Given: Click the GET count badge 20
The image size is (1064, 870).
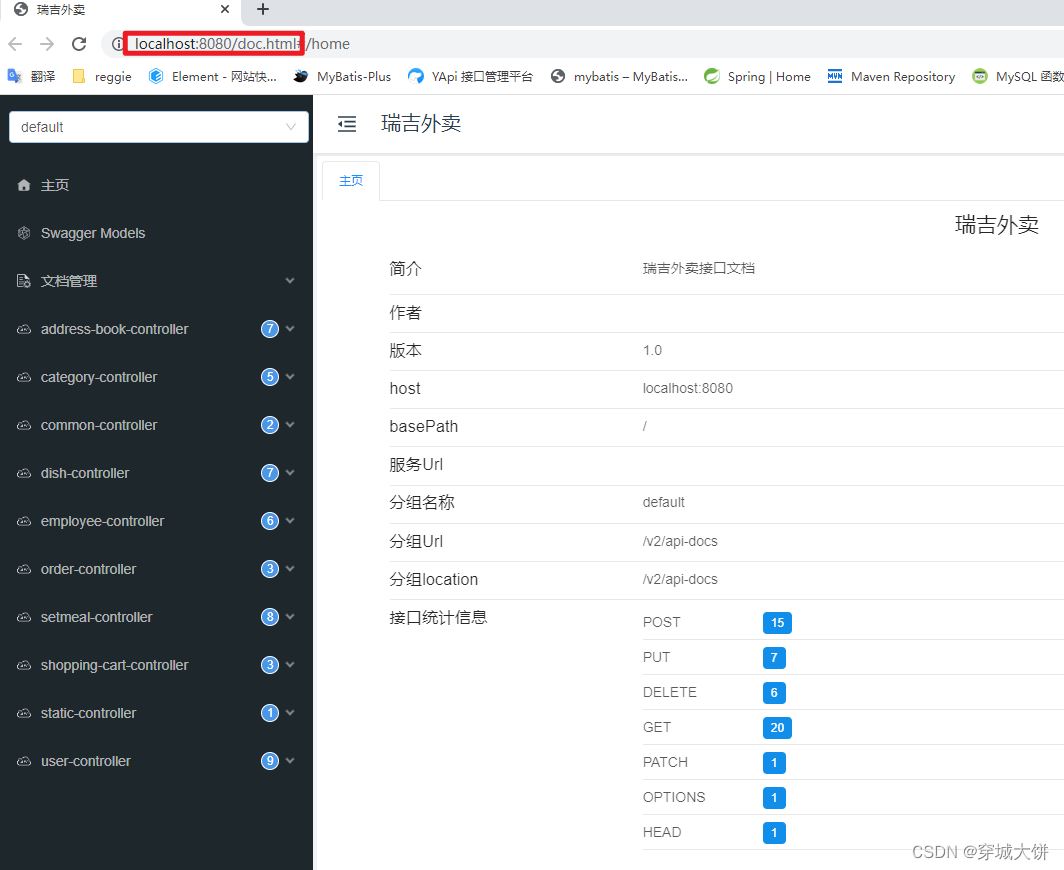Looking at the screenshot, I should coord(777,728).
